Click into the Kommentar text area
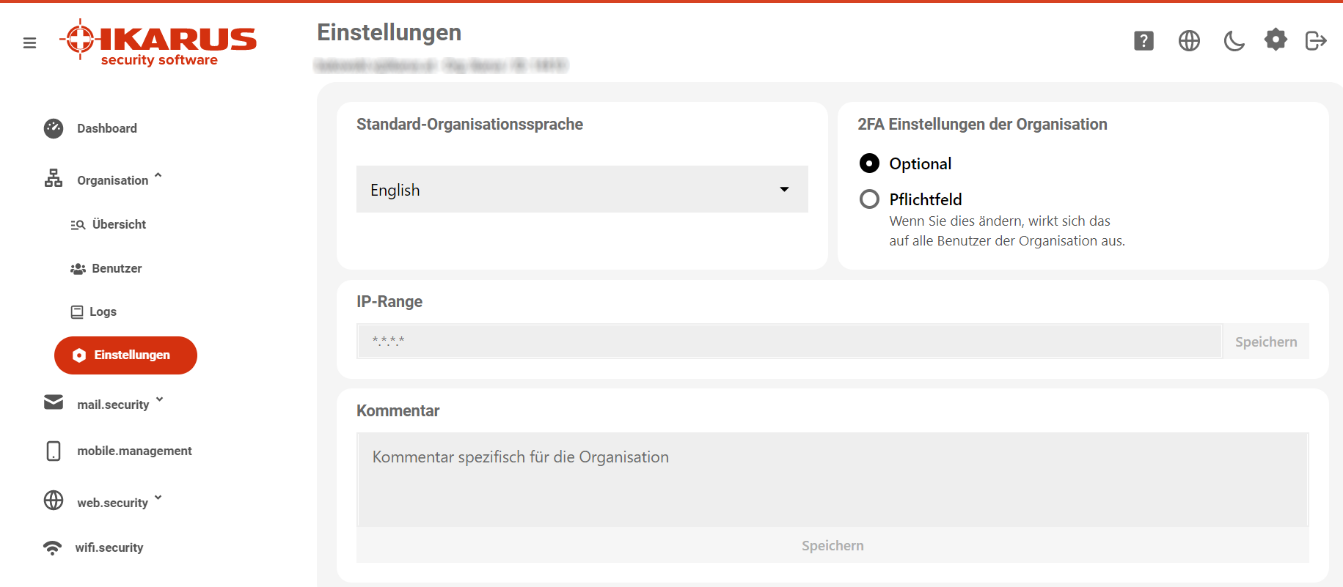This screenshot has width=1343, height=587. (x=832, y=480)
